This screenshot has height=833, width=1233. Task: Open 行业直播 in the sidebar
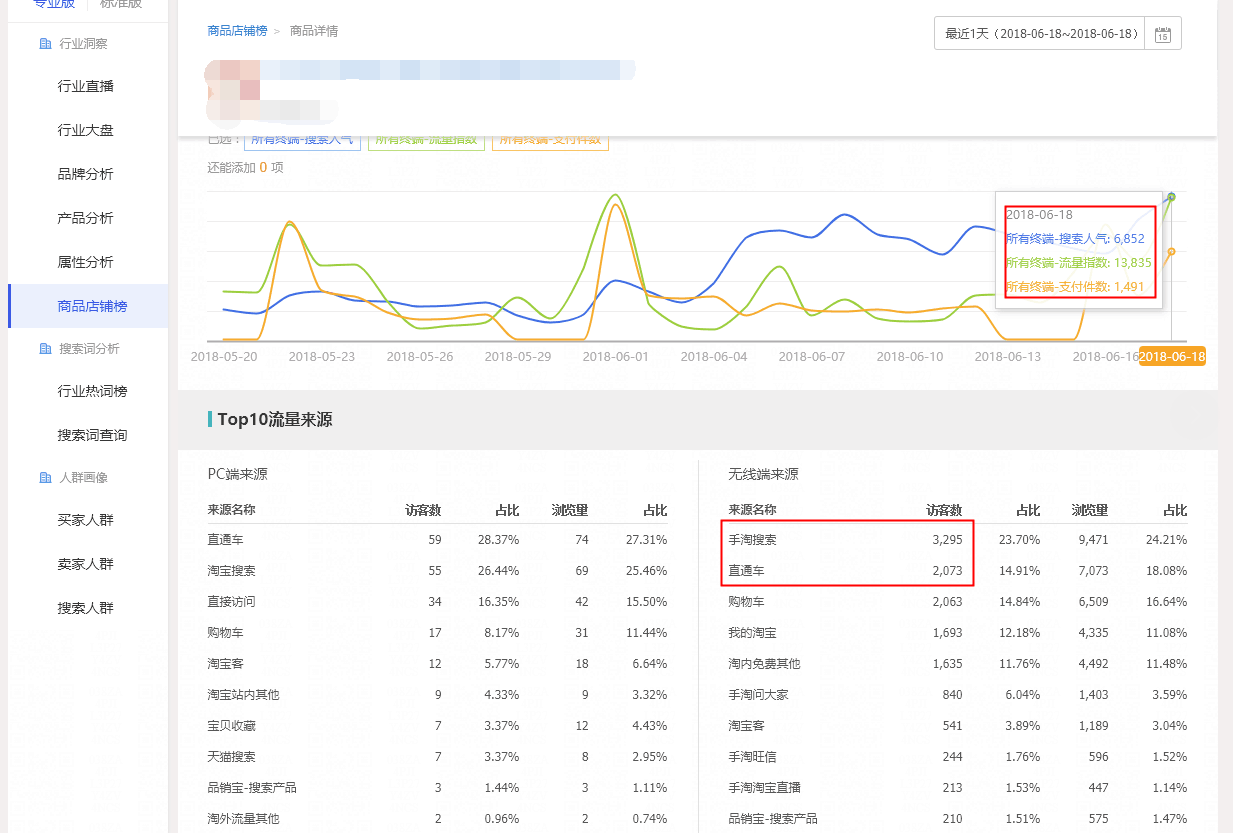coord(86,86)
